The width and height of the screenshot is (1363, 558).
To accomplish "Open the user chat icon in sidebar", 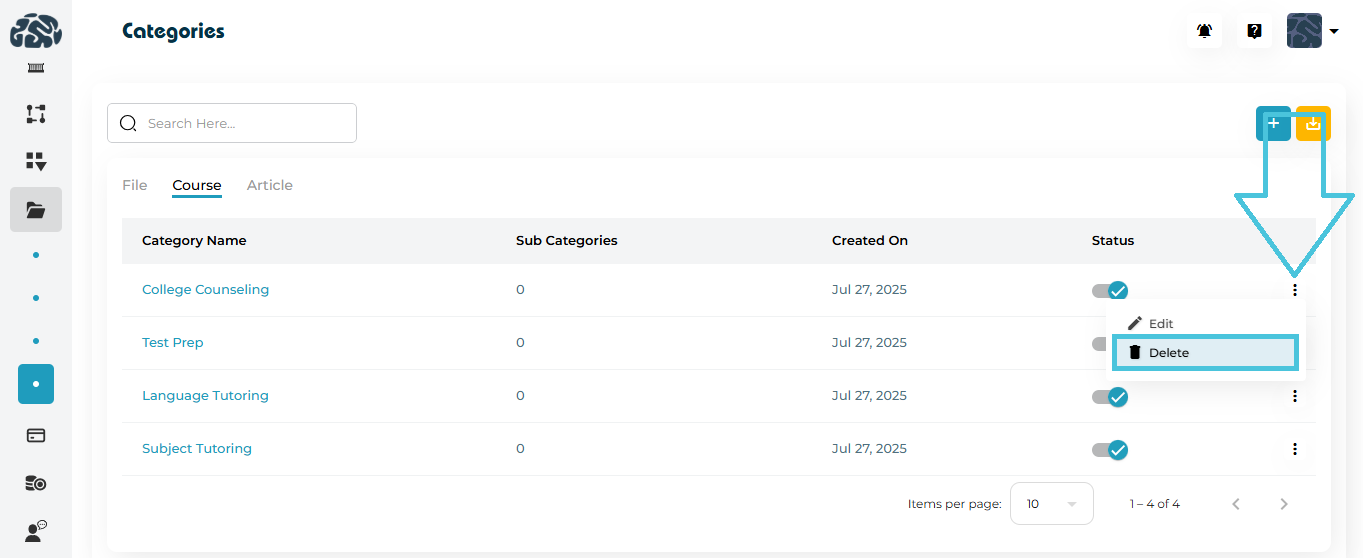I will click(36, 531).
